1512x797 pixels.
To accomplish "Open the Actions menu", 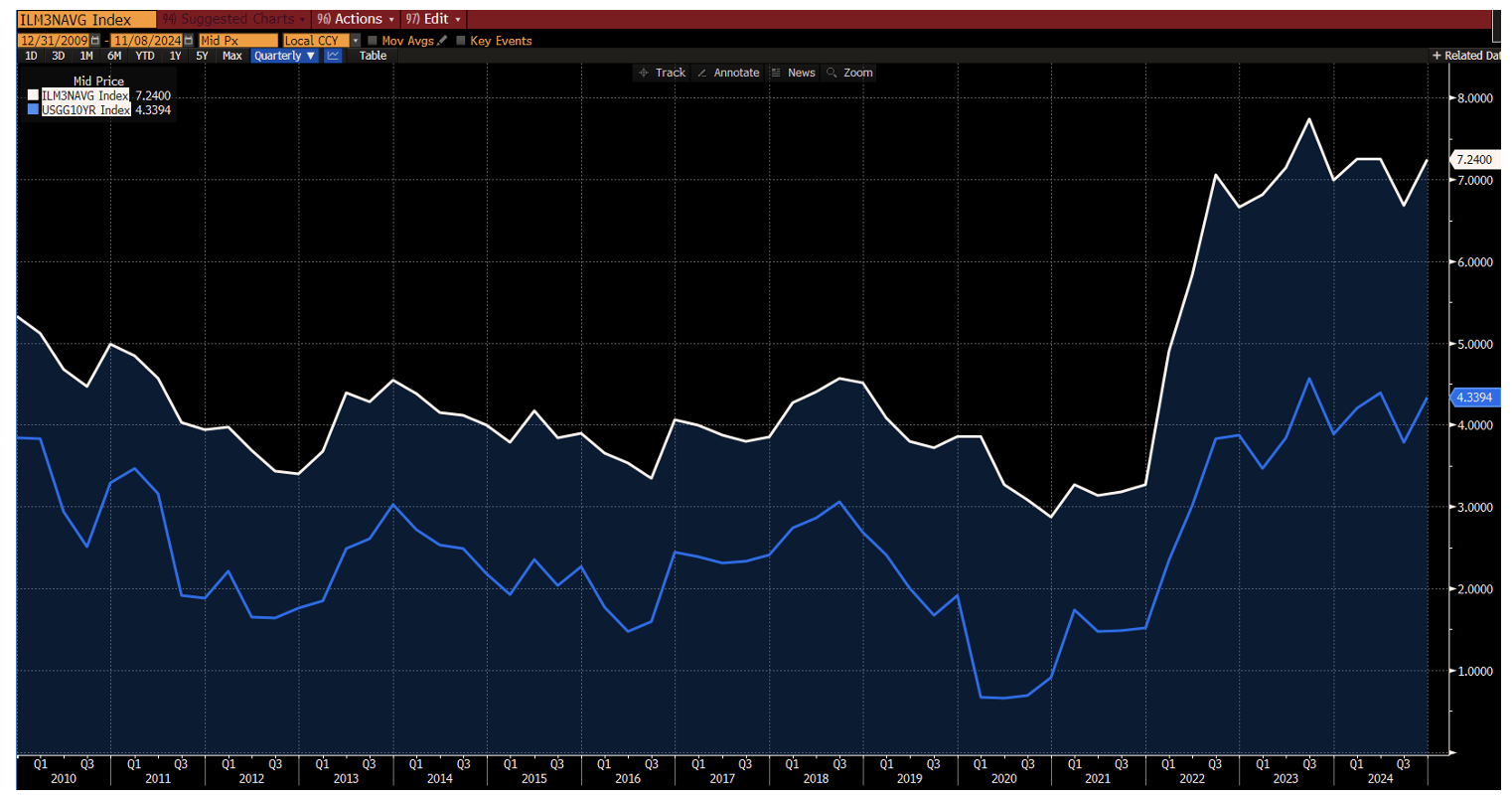I will (x=357, y=19).
